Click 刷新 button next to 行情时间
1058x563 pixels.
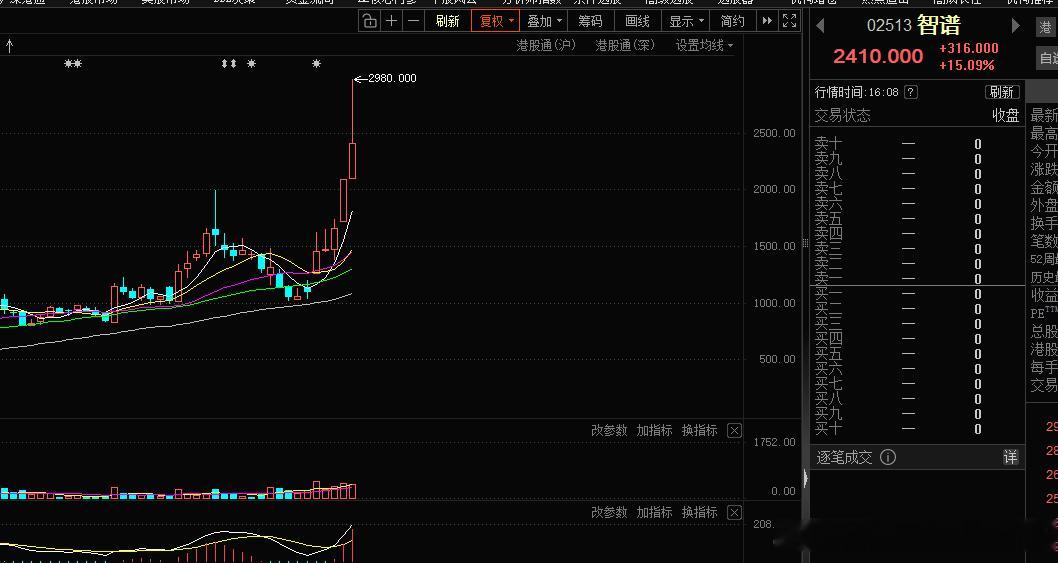coord(1002,92)
